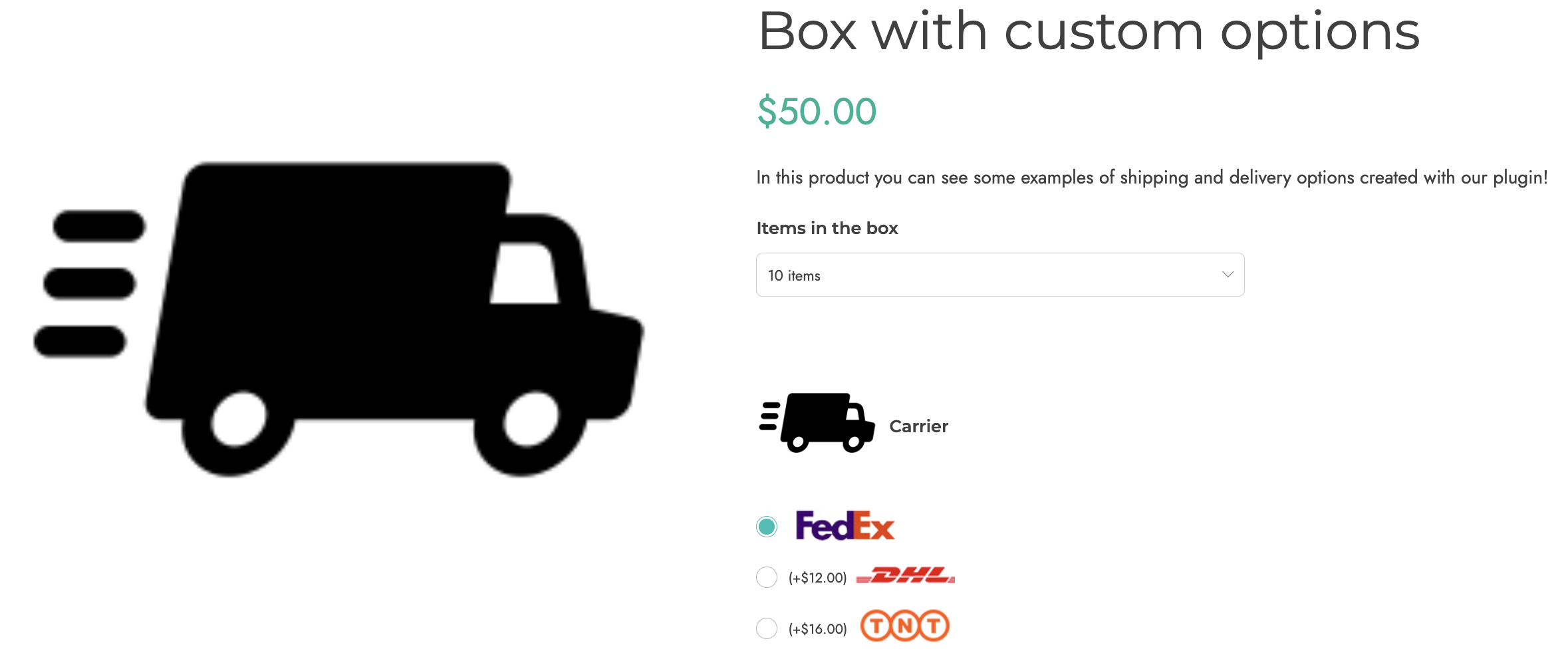Click the small truck icon beside Carrier
Viewport: 1568px width, 661px height.
(x=817, y=423)
